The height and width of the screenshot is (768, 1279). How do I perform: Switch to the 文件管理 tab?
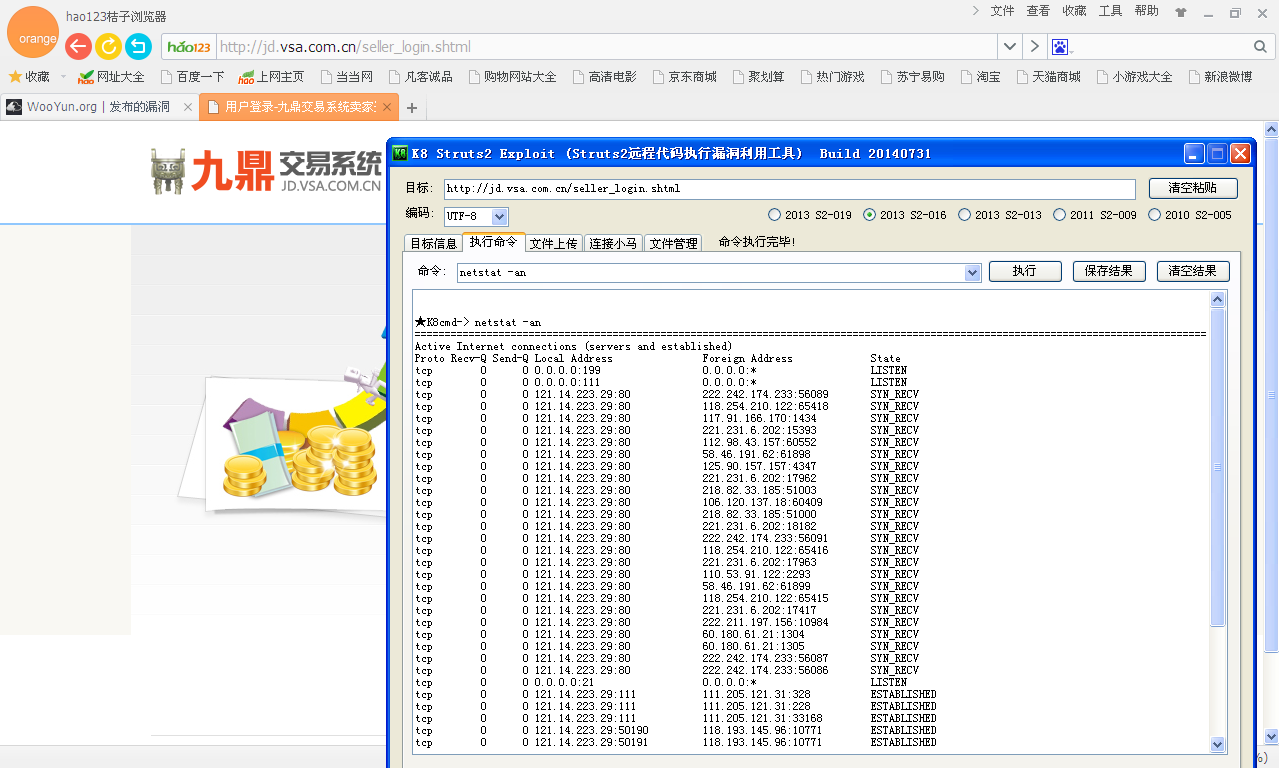(x=673, y=243)
